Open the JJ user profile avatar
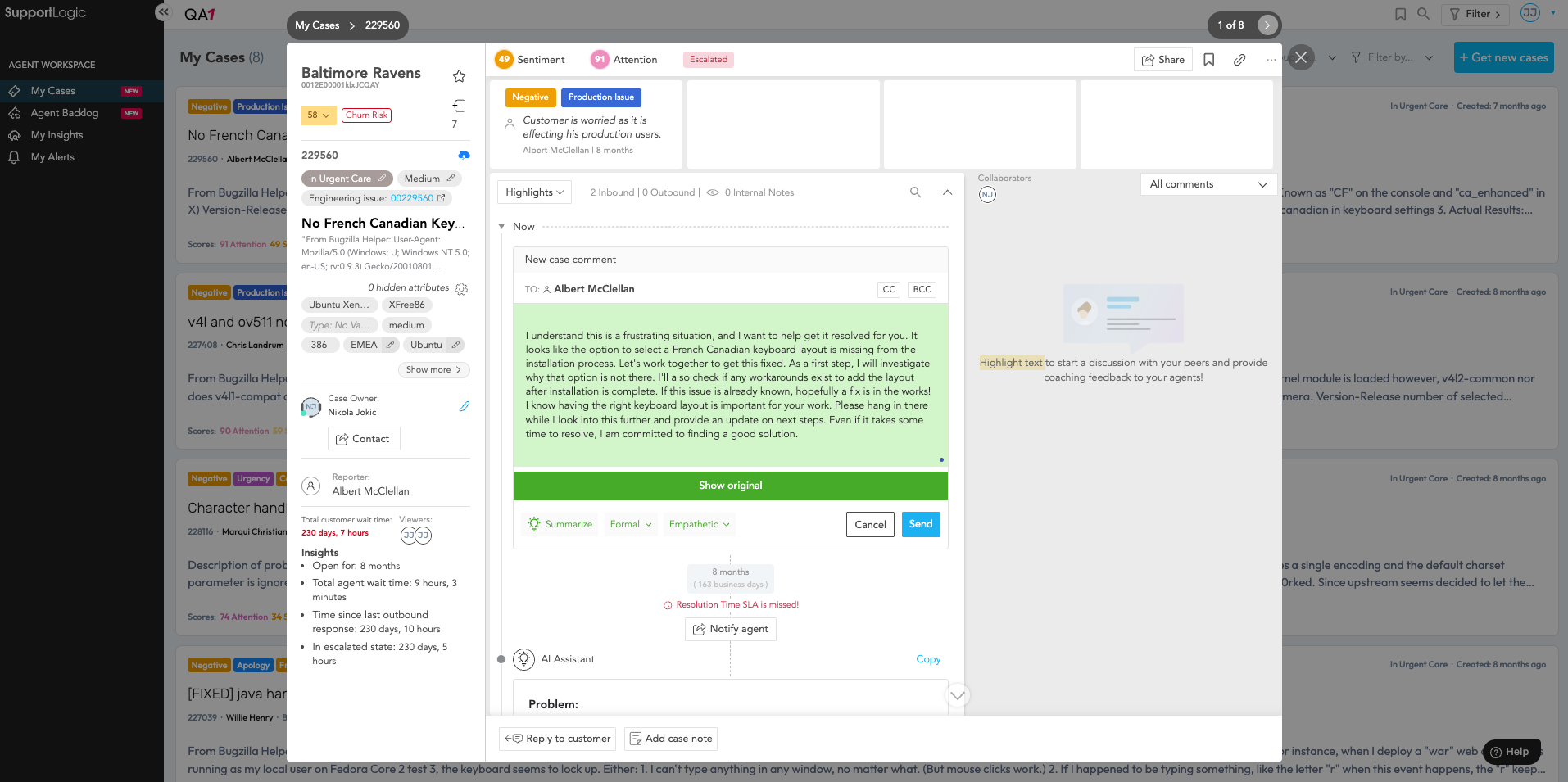 [1529, 13]
